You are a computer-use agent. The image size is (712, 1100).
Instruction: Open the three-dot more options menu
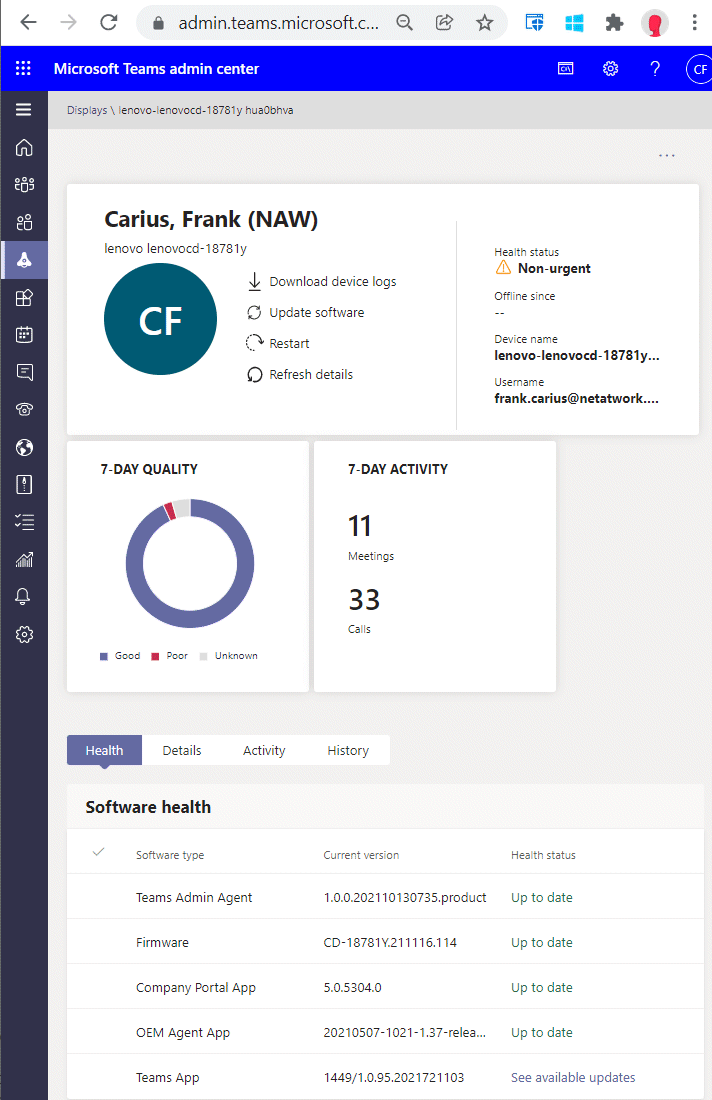[x=666, y=155]
